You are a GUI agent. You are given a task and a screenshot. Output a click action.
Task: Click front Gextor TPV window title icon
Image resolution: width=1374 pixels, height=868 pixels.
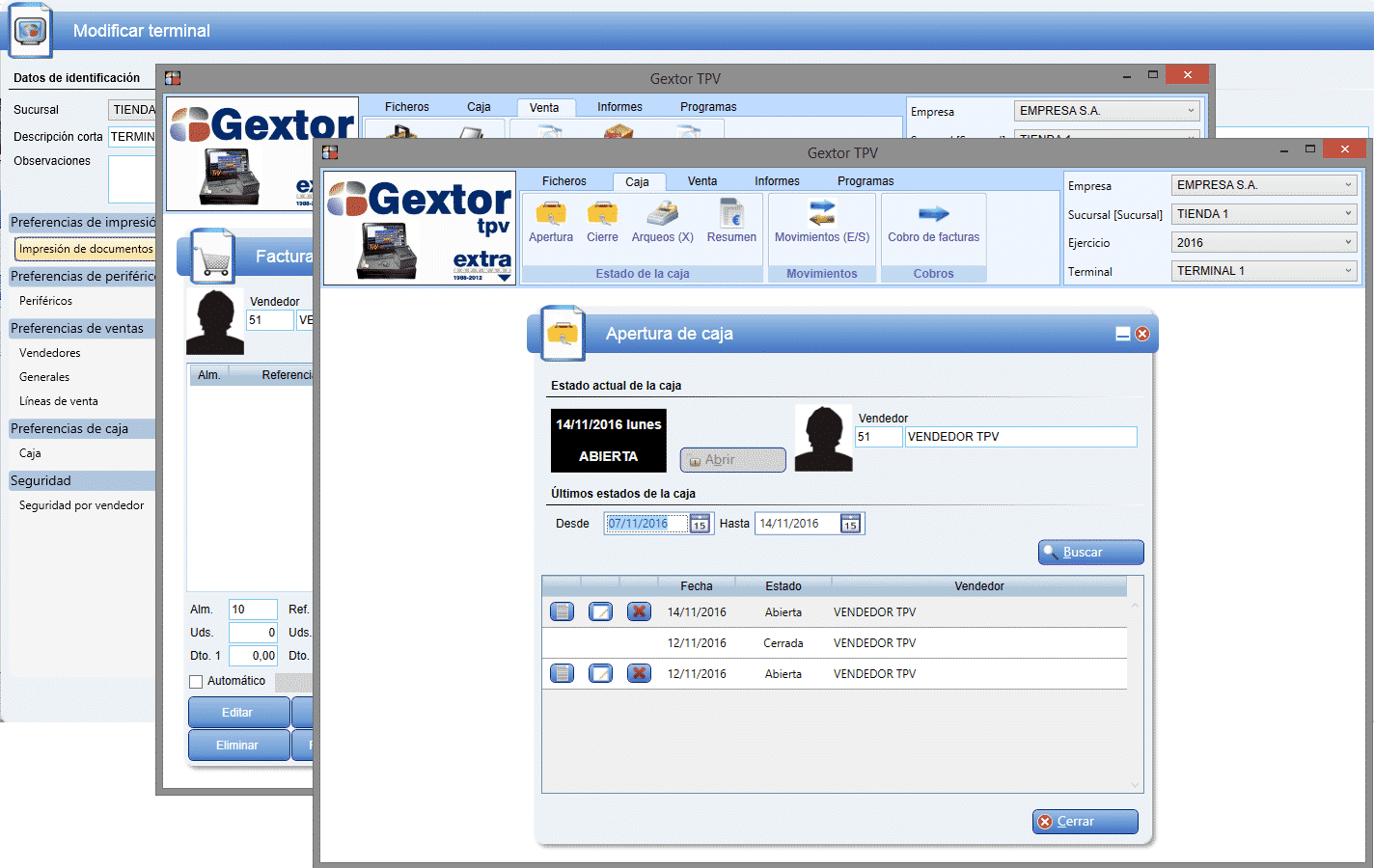tap(330, 152)
